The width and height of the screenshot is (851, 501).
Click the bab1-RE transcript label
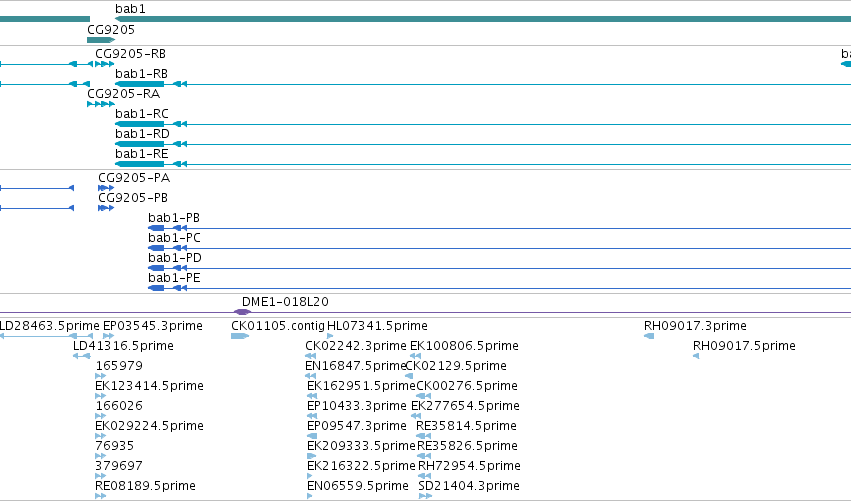coord(142,154)
